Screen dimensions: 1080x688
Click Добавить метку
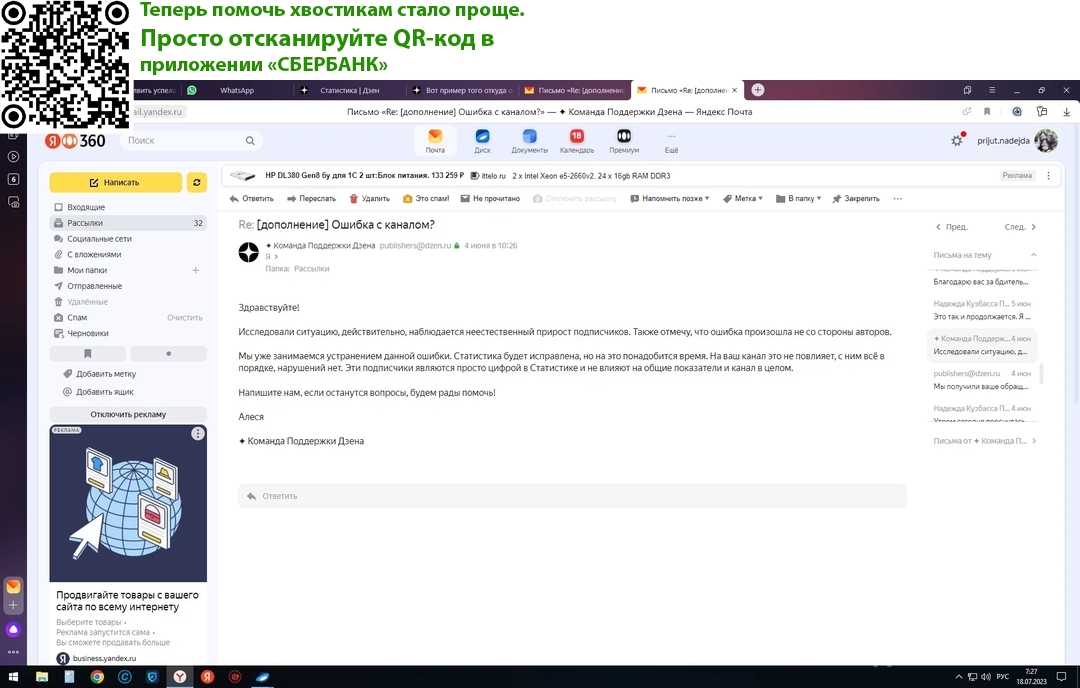(x=100, y=374)
